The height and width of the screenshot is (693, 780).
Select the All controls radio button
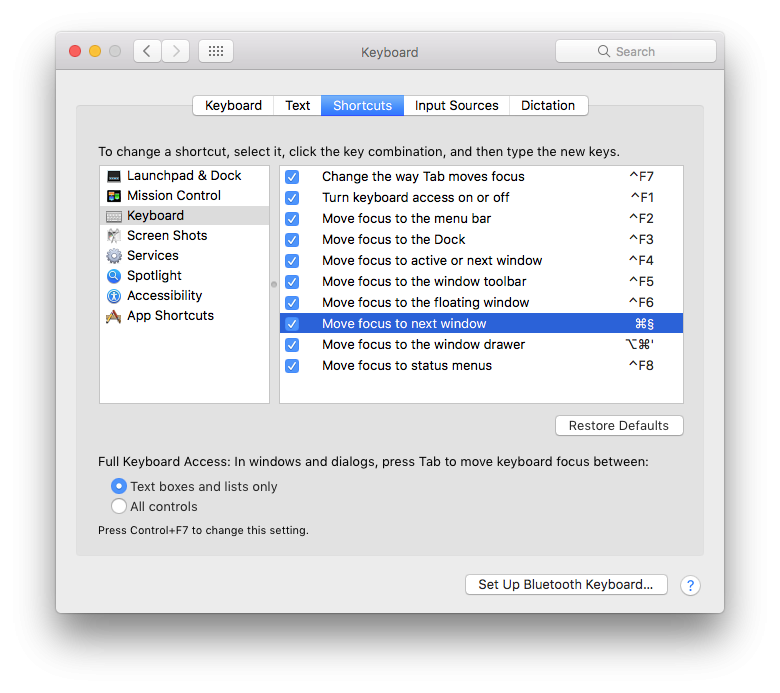pyautogui.click(x=119, y=506)
